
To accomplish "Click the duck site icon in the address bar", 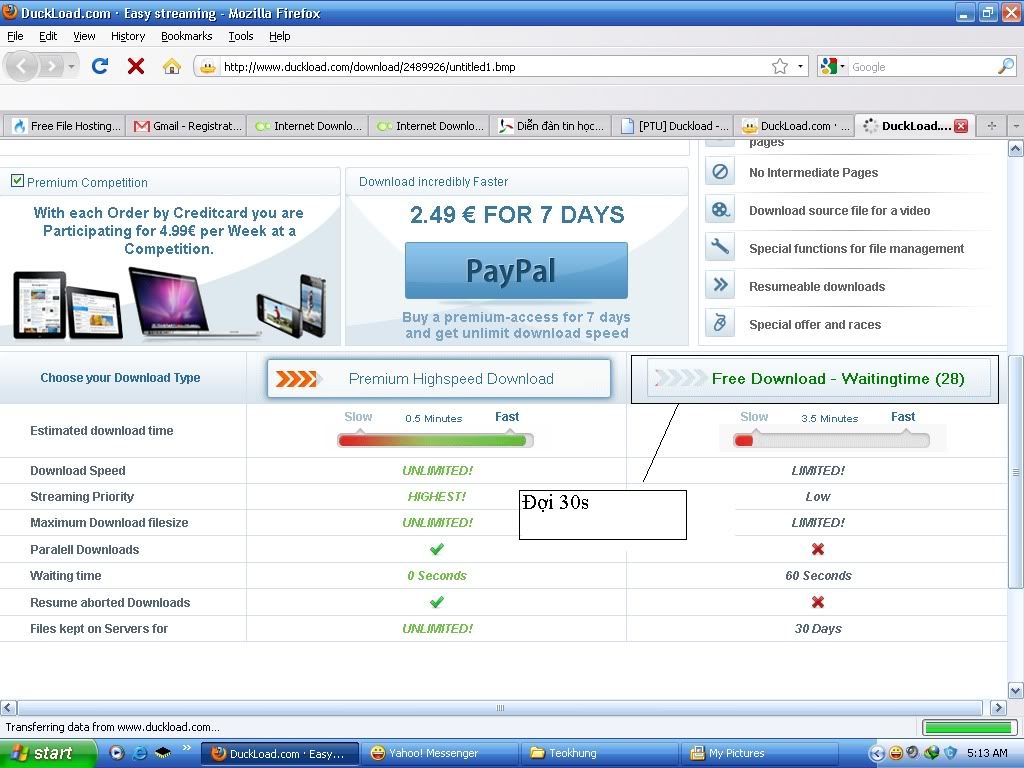I will [208, 67].
